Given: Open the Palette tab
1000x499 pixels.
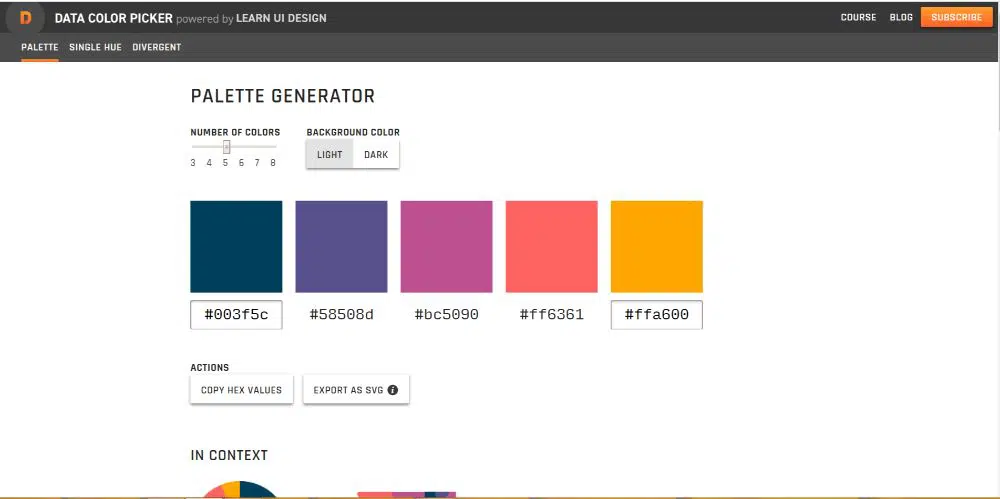Looking at the screenshot, I should [x=40, y=47].
